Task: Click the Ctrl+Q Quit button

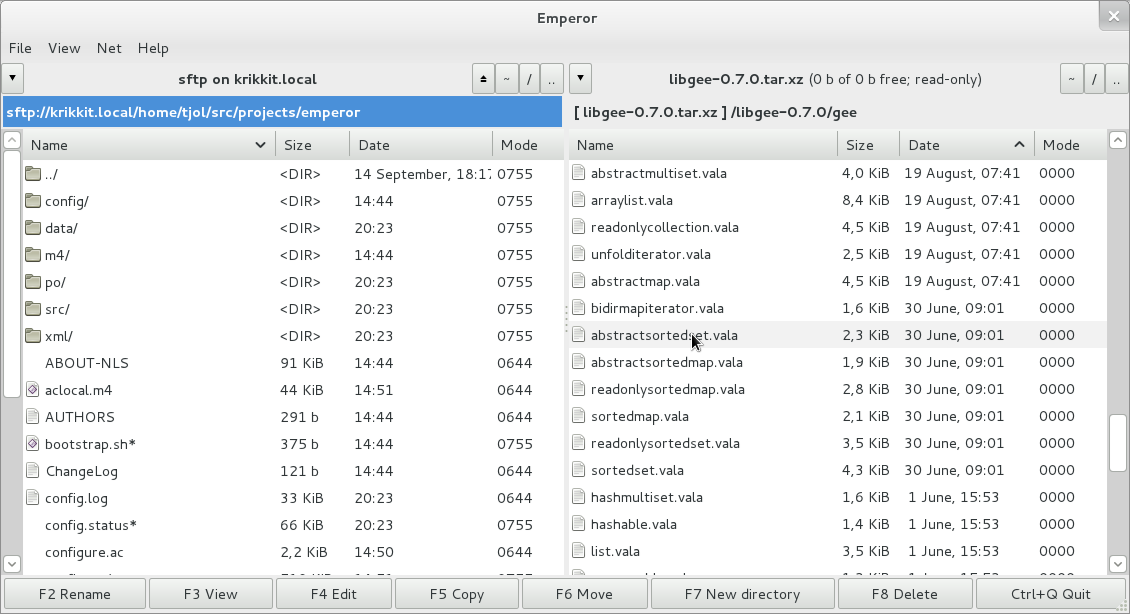Action: [x=1051, y=594]
